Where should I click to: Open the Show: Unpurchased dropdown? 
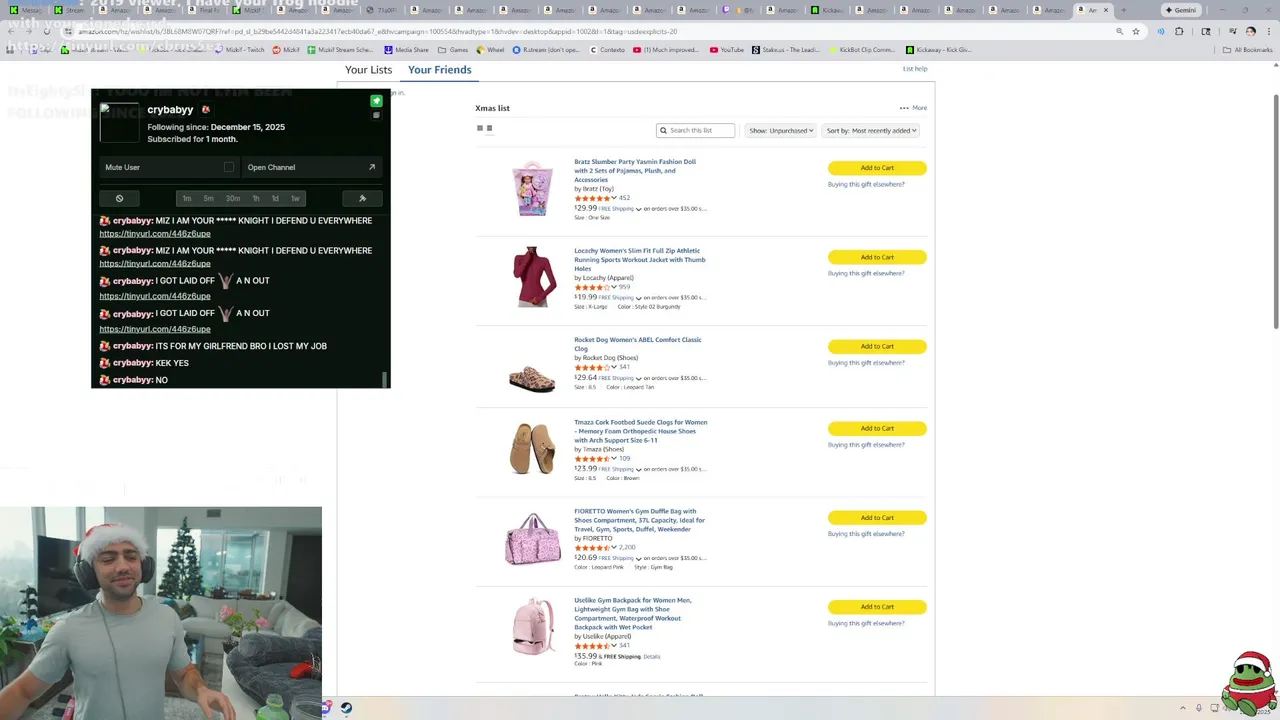pyautogui.click(x=780, y=130)
